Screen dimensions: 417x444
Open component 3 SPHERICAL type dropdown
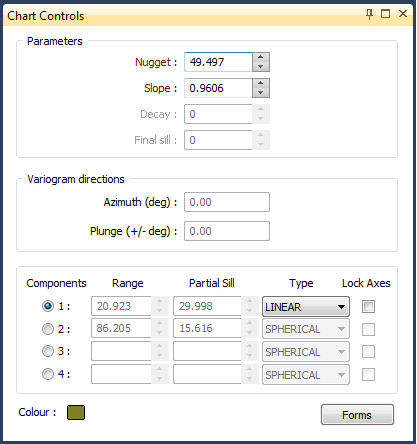pyautogui.click(x=306, y=352)
